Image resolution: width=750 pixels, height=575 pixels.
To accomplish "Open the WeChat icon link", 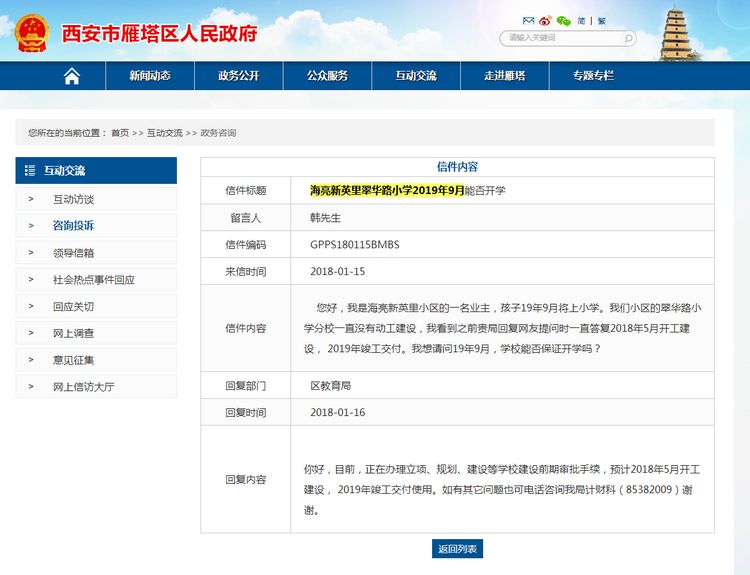I will [563, 20].
